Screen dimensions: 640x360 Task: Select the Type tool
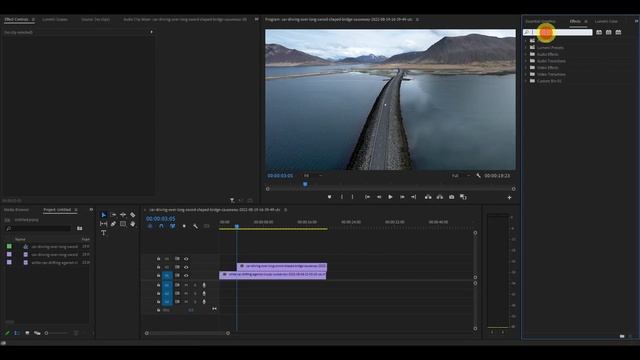coord(103,233)
